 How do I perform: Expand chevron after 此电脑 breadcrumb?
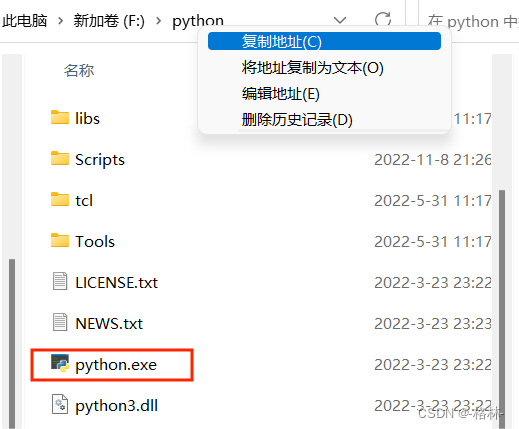[60, 21]
